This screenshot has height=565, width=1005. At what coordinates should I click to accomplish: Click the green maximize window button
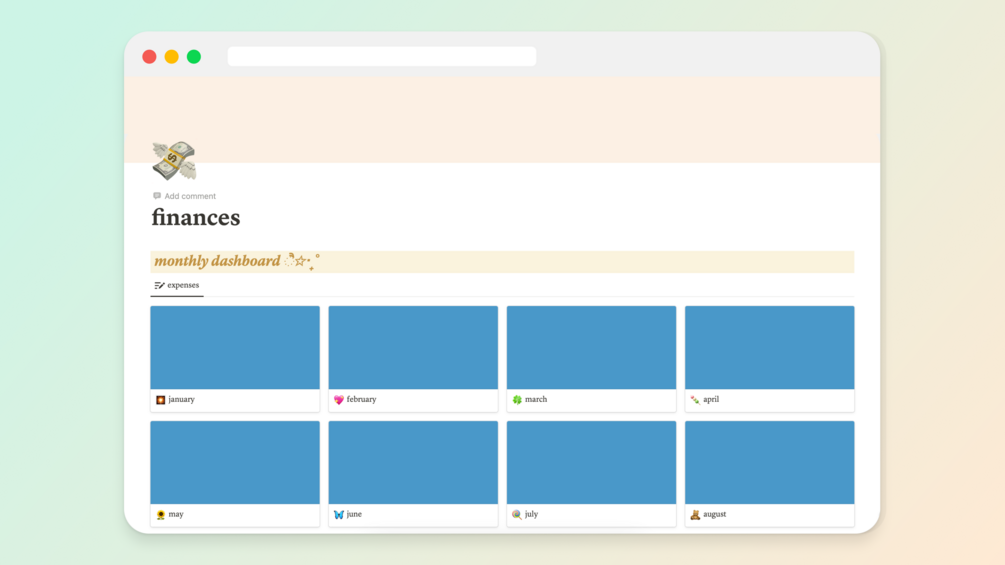pos(194,56)
